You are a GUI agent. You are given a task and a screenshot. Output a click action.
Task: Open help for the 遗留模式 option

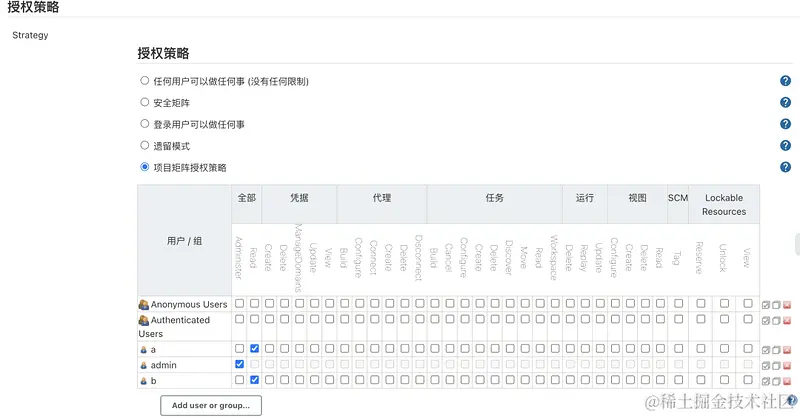tap(785, 145)
